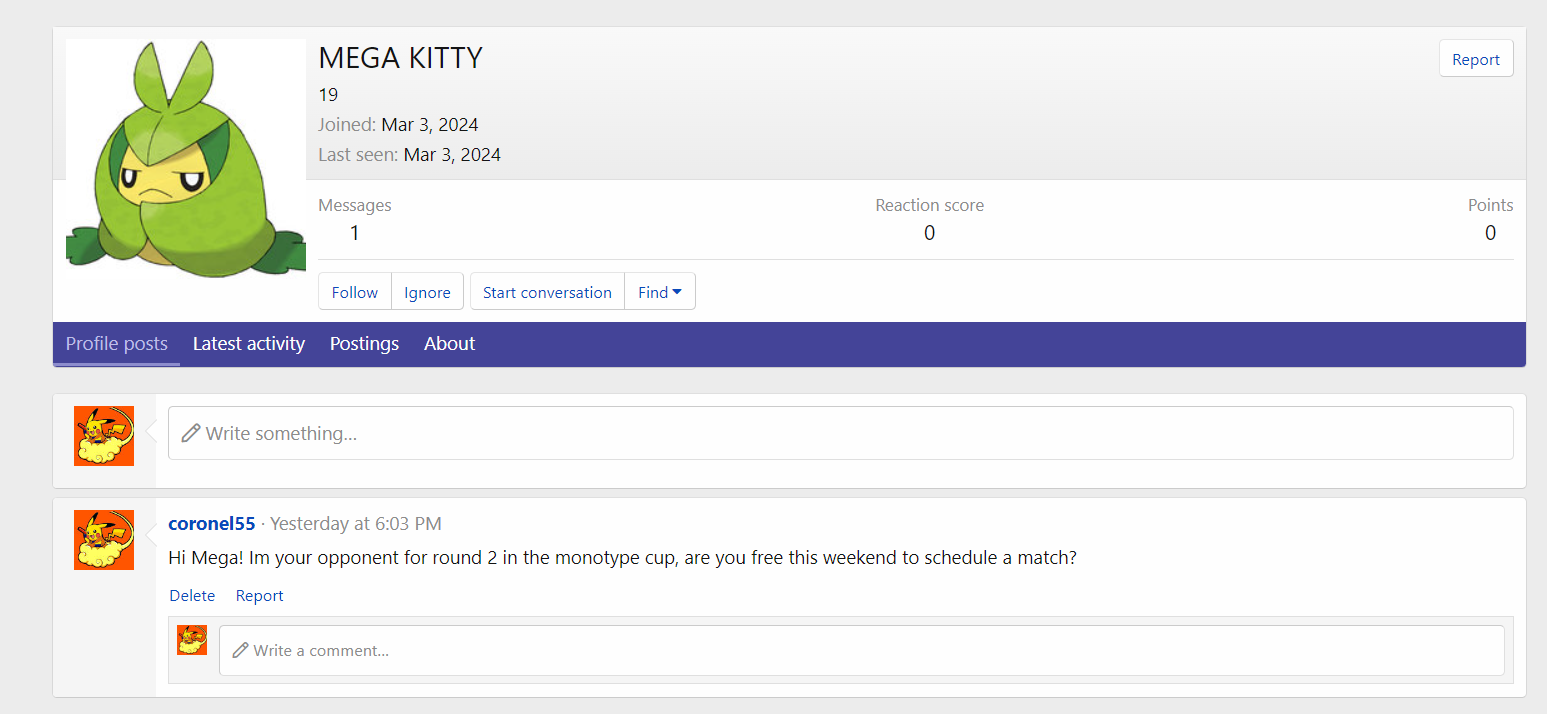Select the Profile posts tab
Image resolution: width=1547 pixels, height=714 pixels.
click(x=117, y=344)
